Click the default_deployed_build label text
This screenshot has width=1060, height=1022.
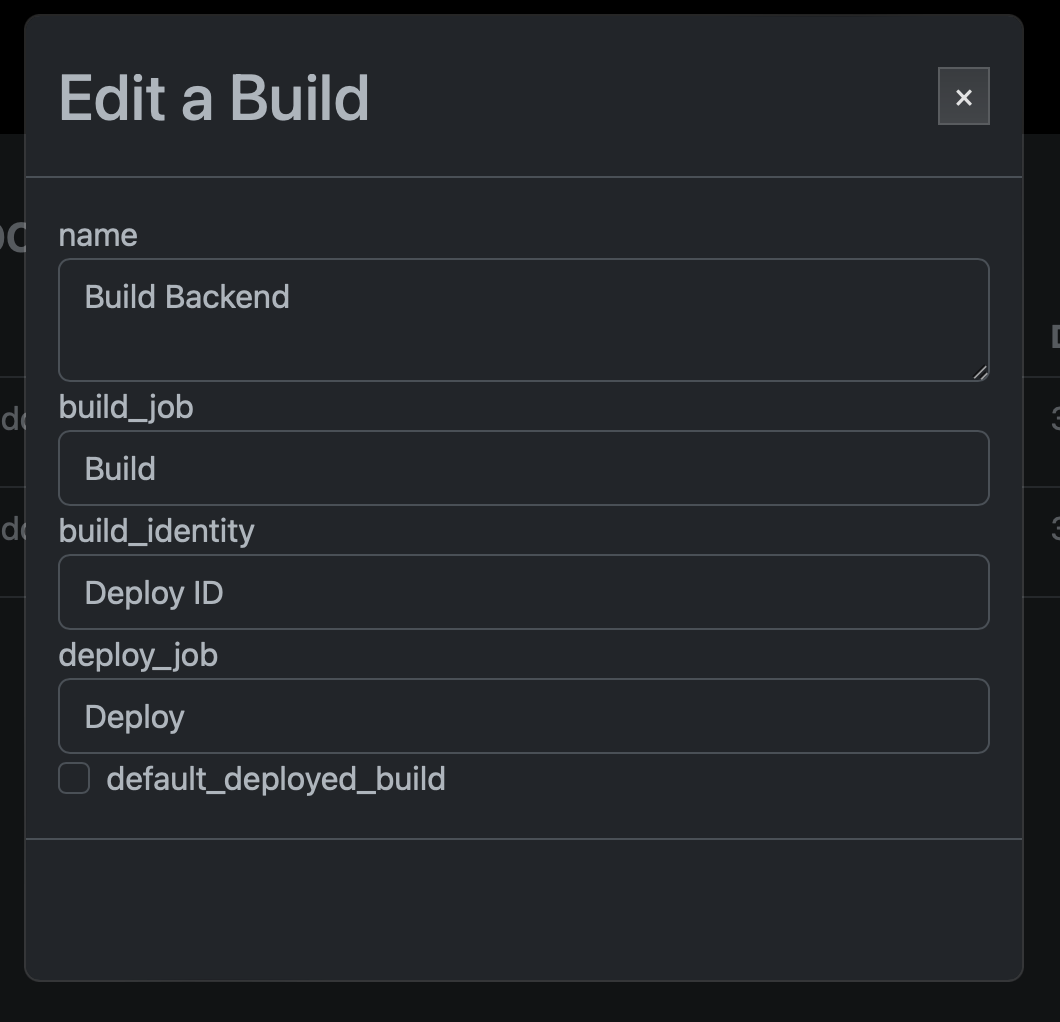click(x=276, y=779)
